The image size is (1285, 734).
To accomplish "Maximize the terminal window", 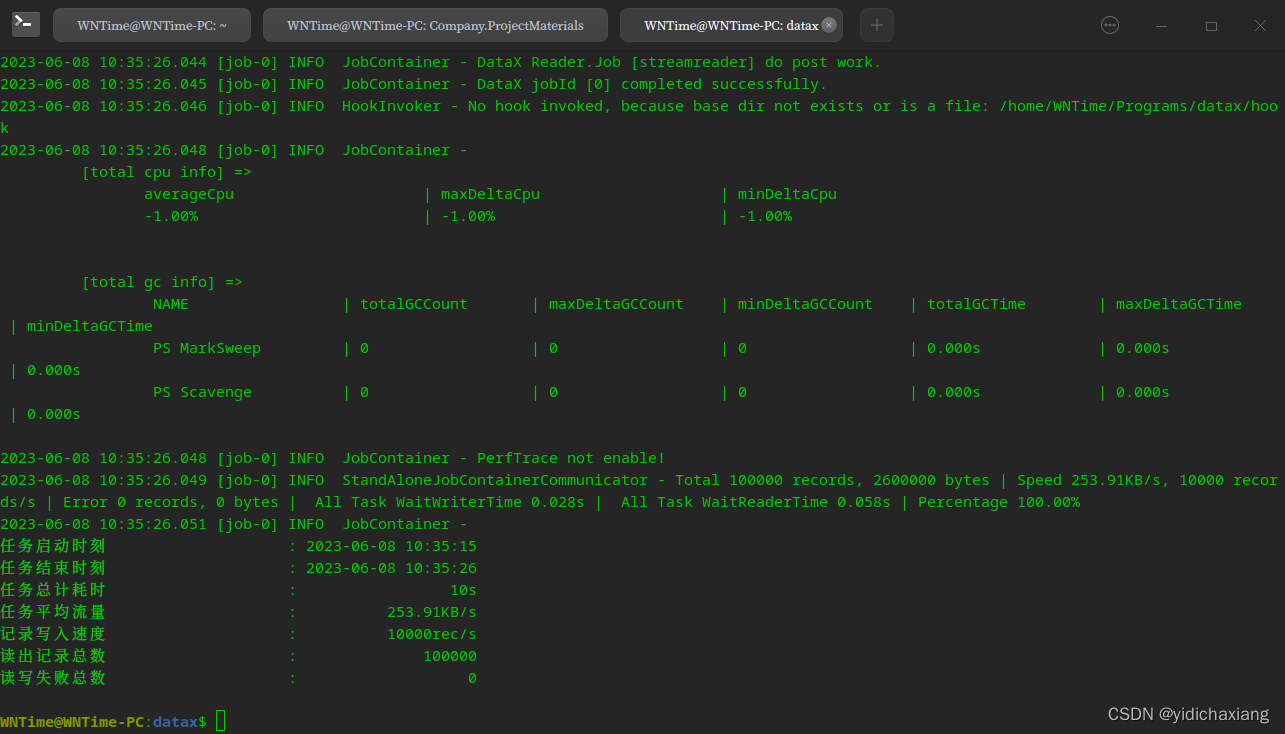I will point(1211,26).
